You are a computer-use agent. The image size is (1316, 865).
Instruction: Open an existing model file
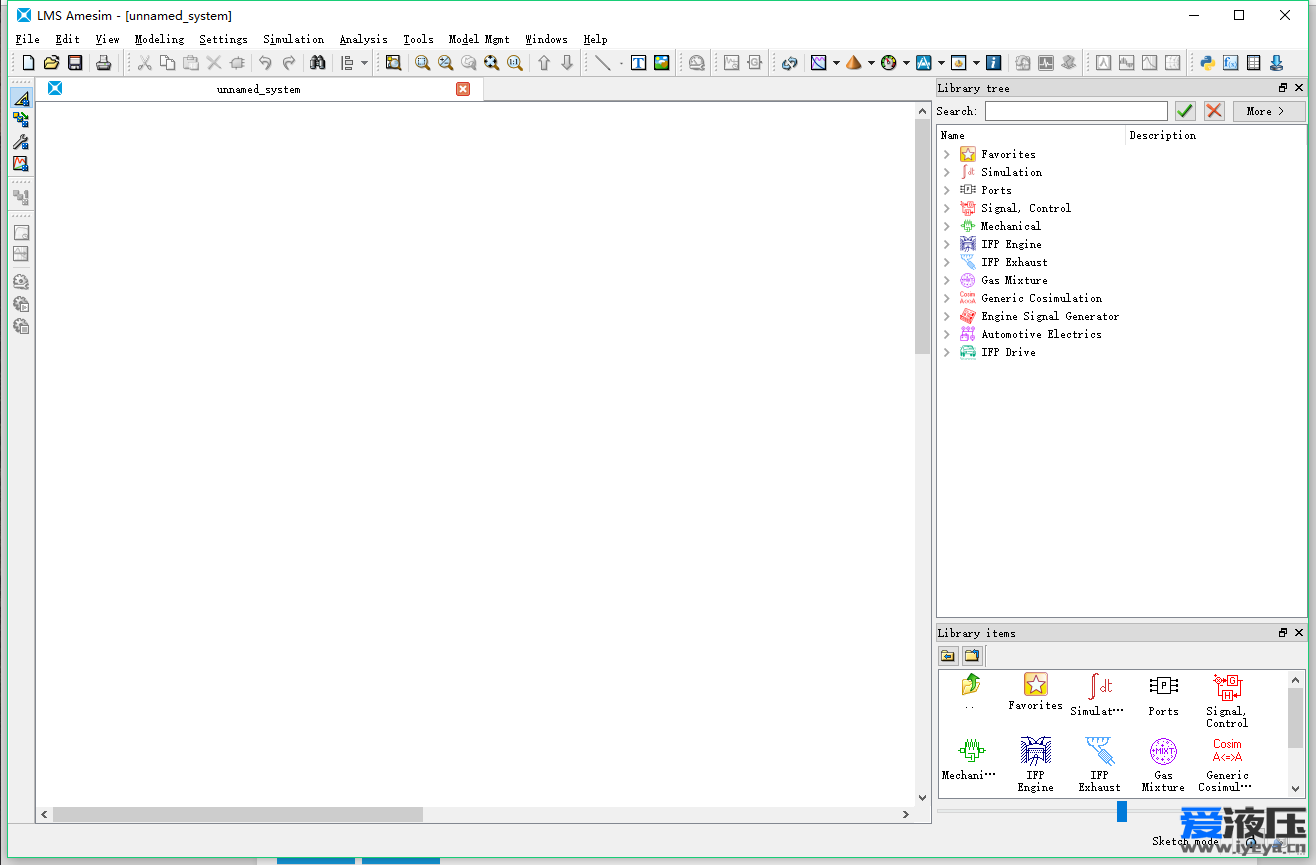pos(51,63)
